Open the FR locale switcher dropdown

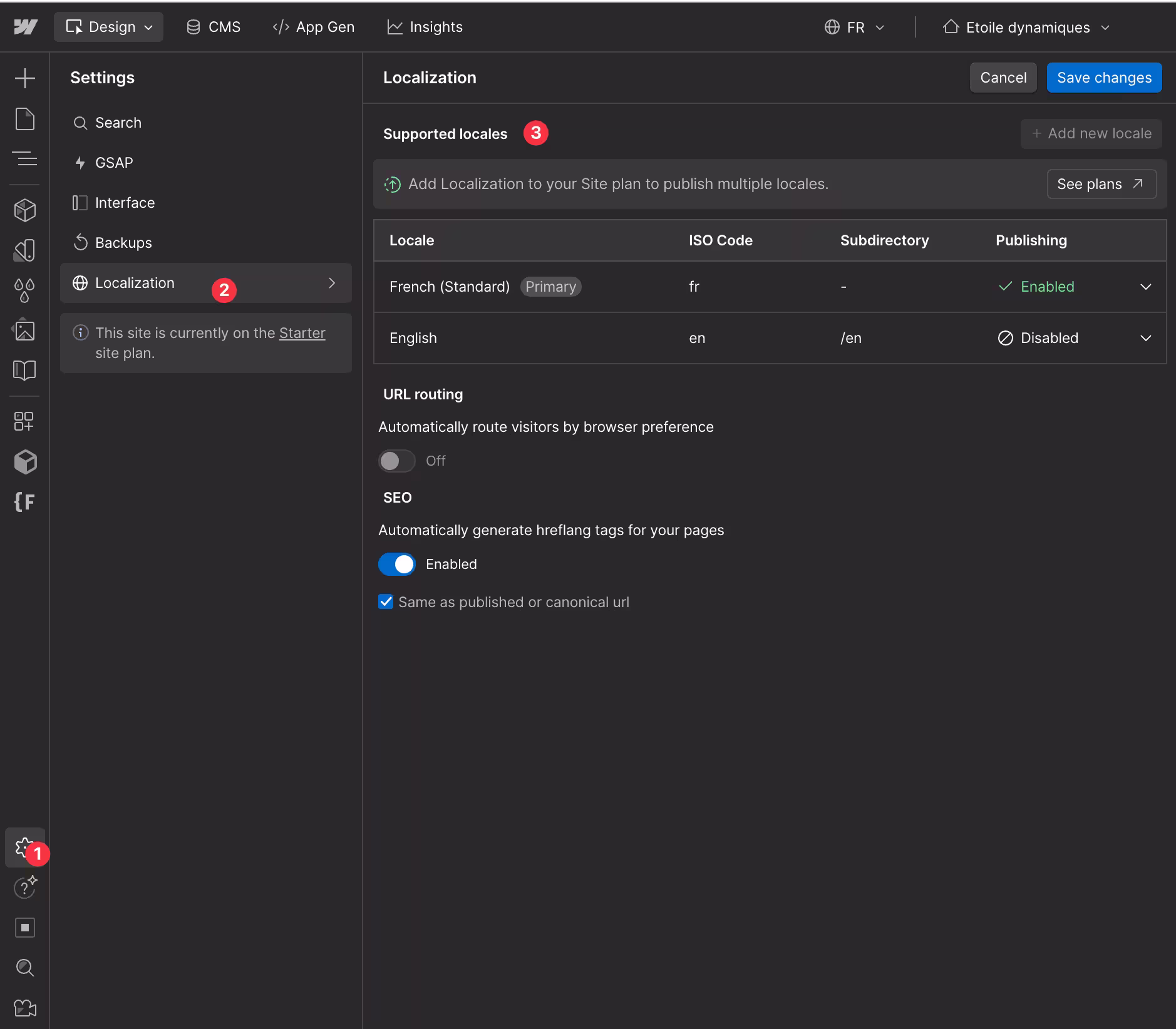click(x=855, y=27)
